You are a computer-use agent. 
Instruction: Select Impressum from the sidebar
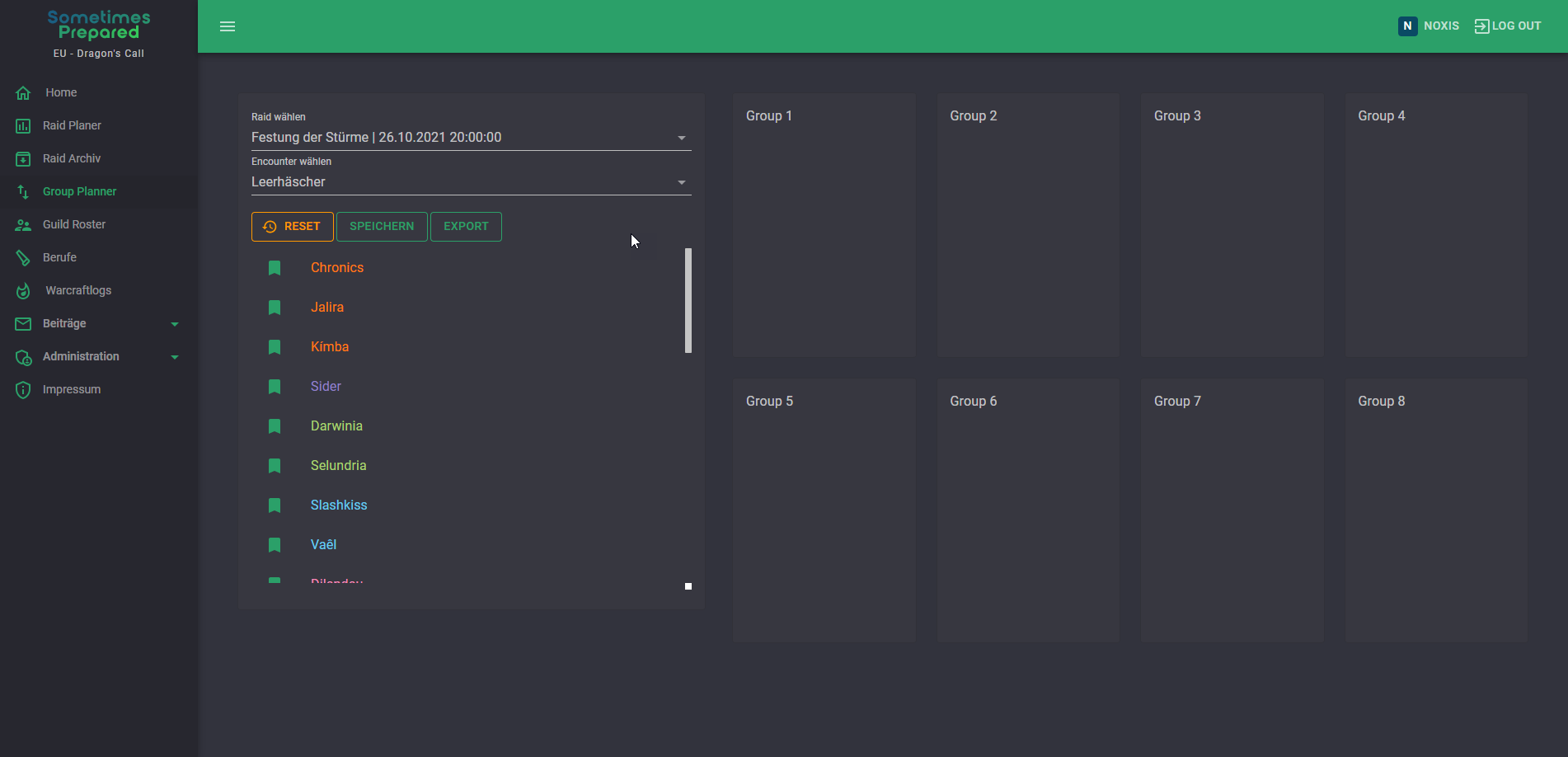coord(23,389)
